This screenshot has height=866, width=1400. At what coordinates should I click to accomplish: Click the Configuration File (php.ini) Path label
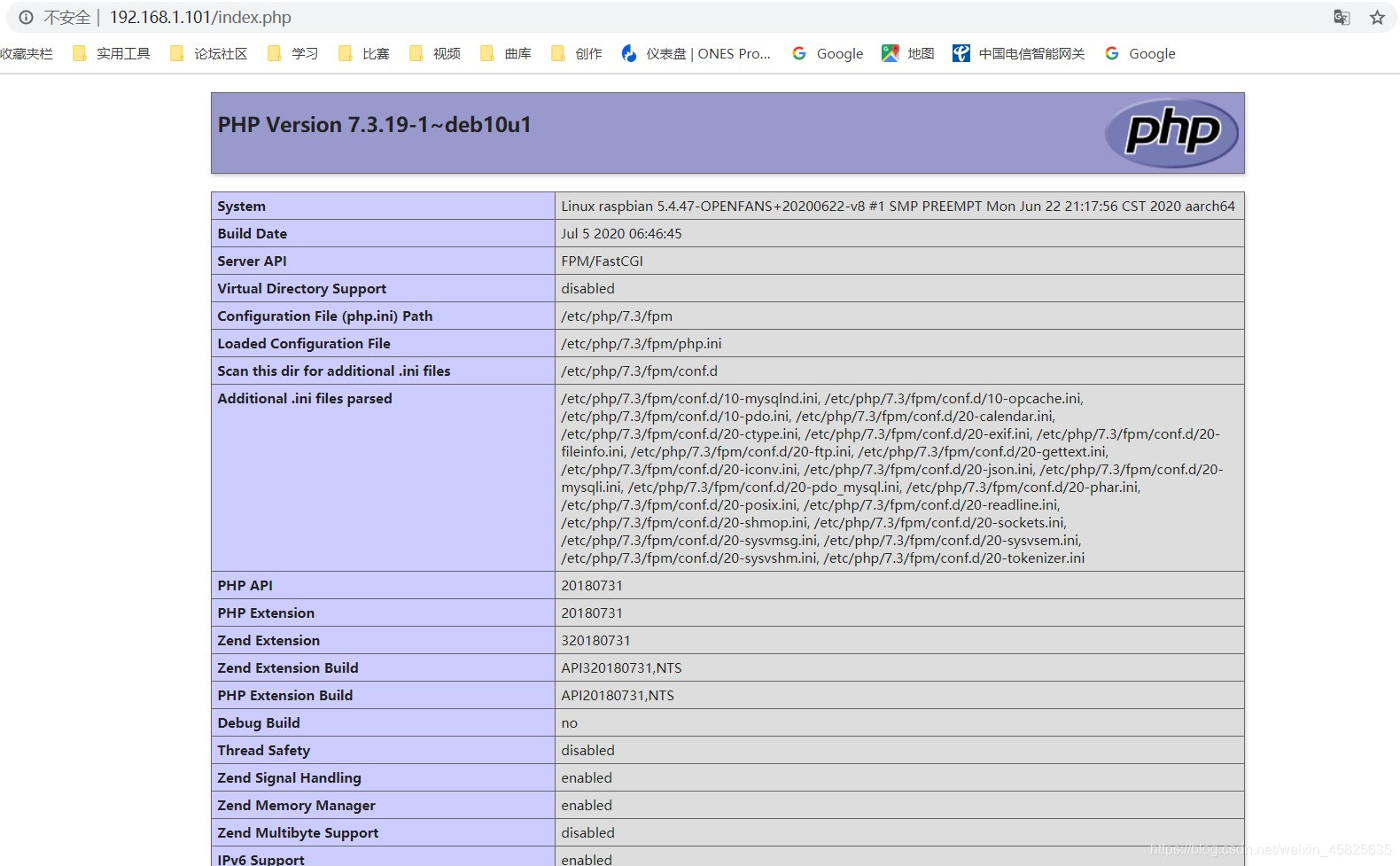pyautogui.click(x=325, y=316)
